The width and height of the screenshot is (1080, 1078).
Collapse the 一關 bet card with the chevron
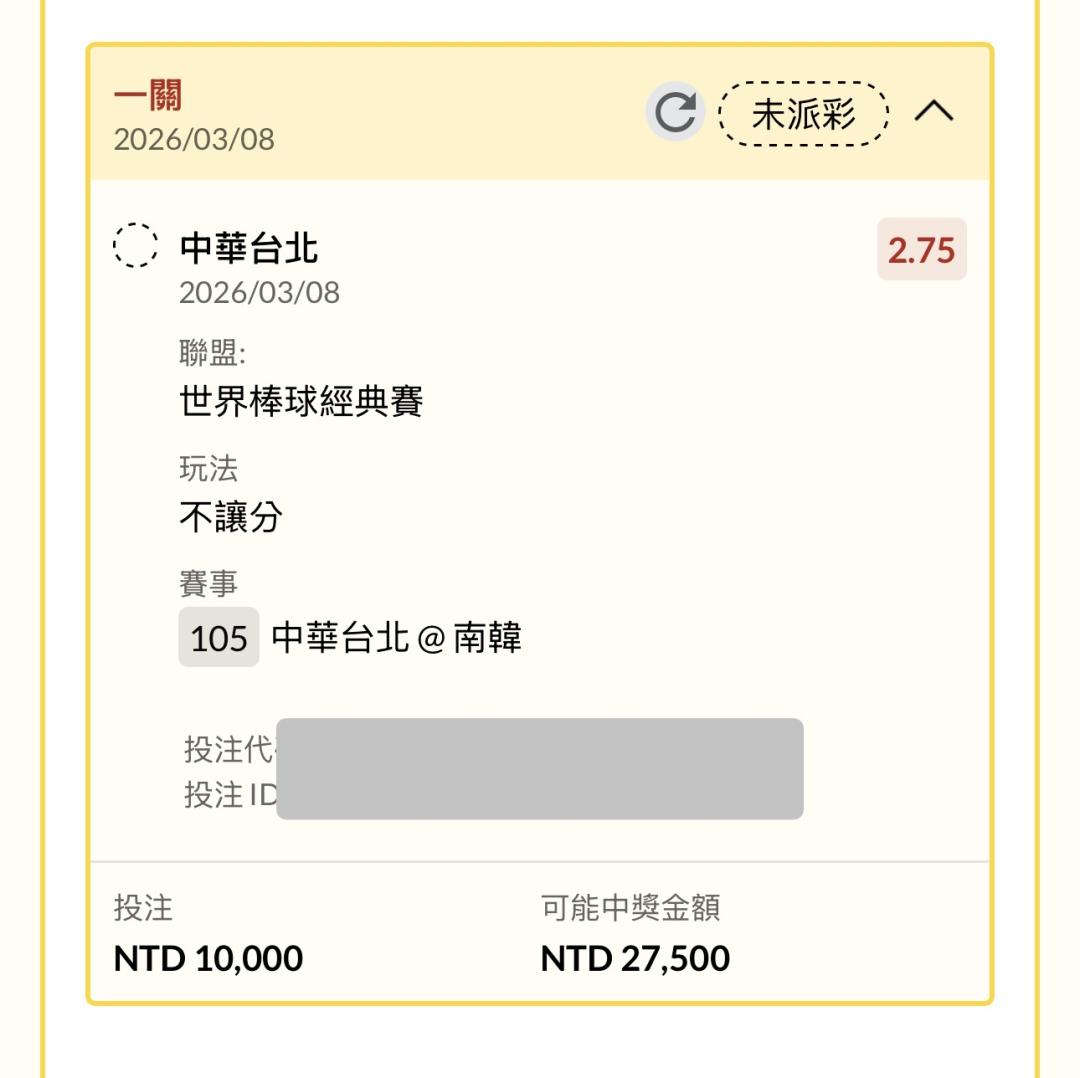pyautogui.click(x=934, y=112)
